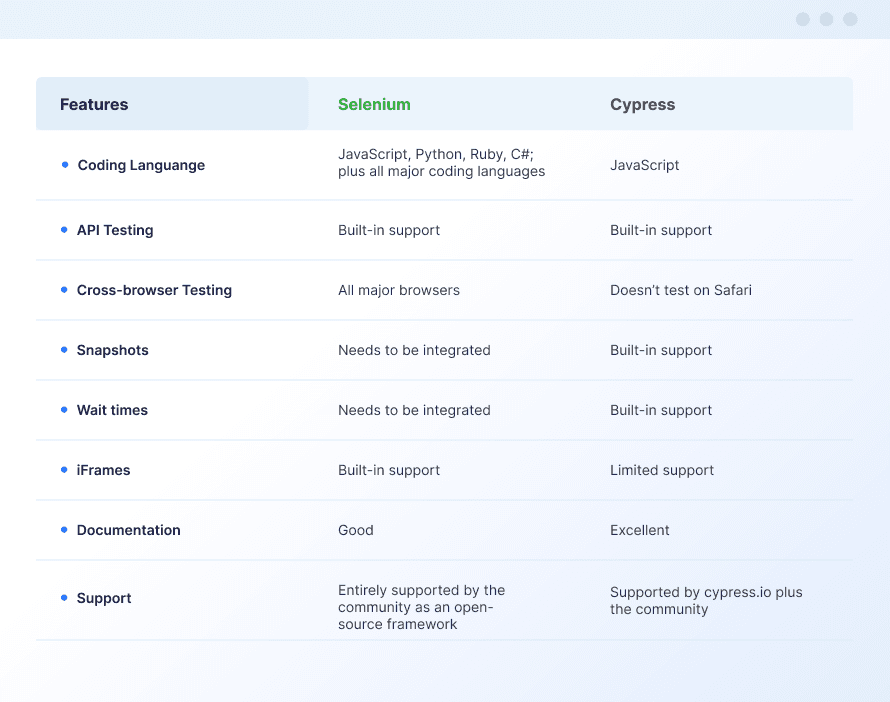Viewport: 890px width, 702px height.
Task: Click the bullet before Cross-browser Testing
Action: [x=64, y=290]
